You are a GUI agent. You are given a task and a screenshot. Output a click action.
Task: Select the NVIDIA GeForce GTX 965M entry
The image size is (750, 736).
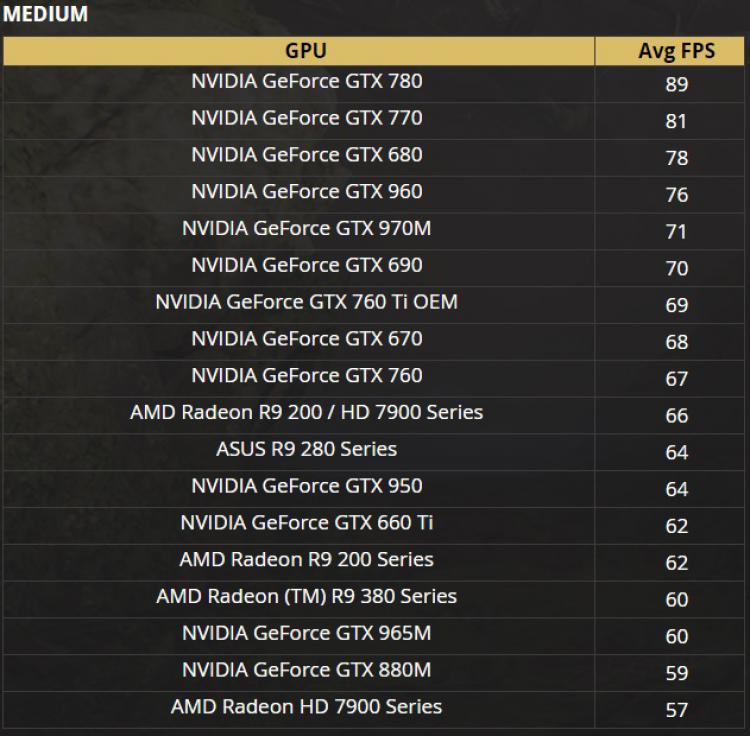coord(306,633)
